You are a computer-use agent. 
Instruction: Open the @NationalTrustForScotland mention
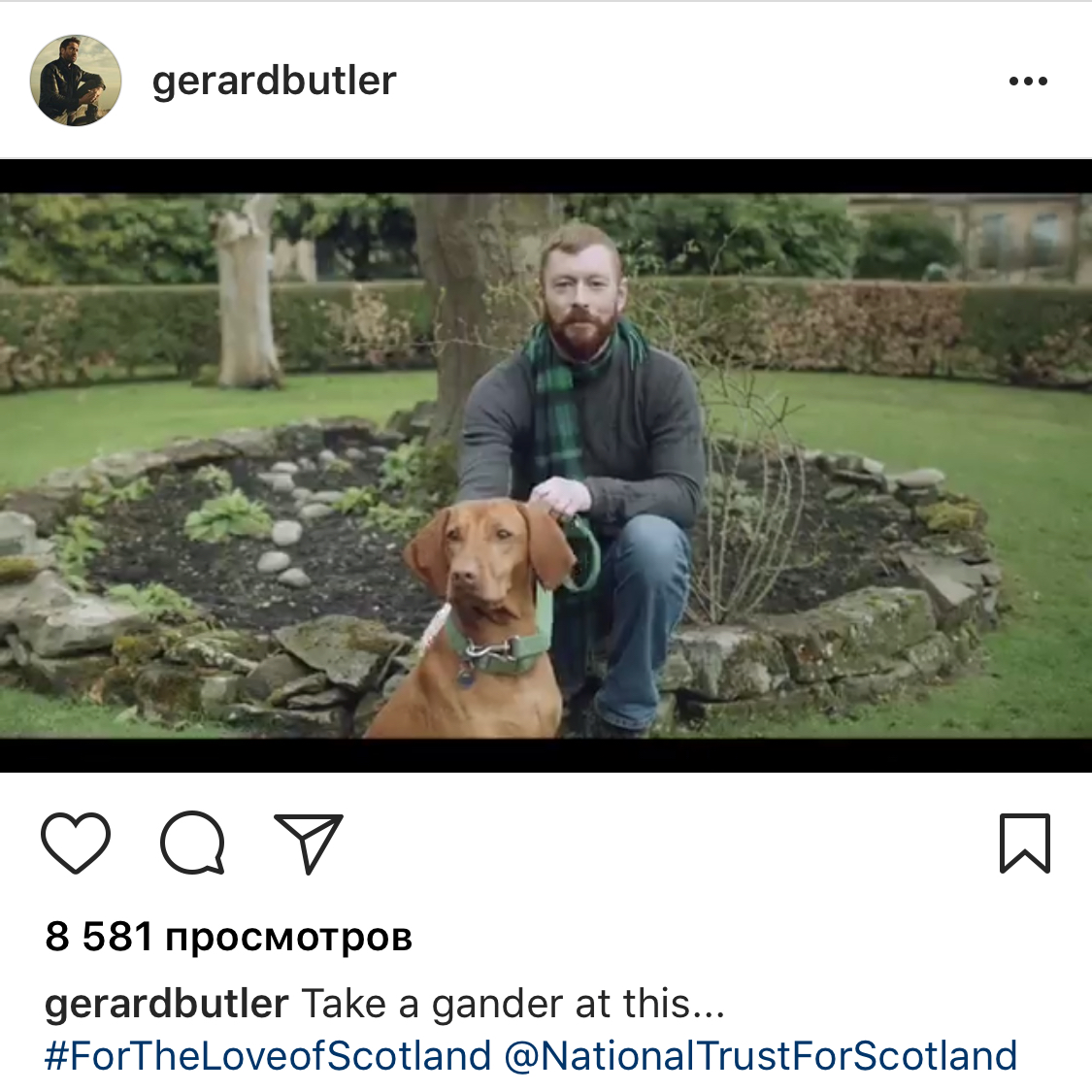760,1056
